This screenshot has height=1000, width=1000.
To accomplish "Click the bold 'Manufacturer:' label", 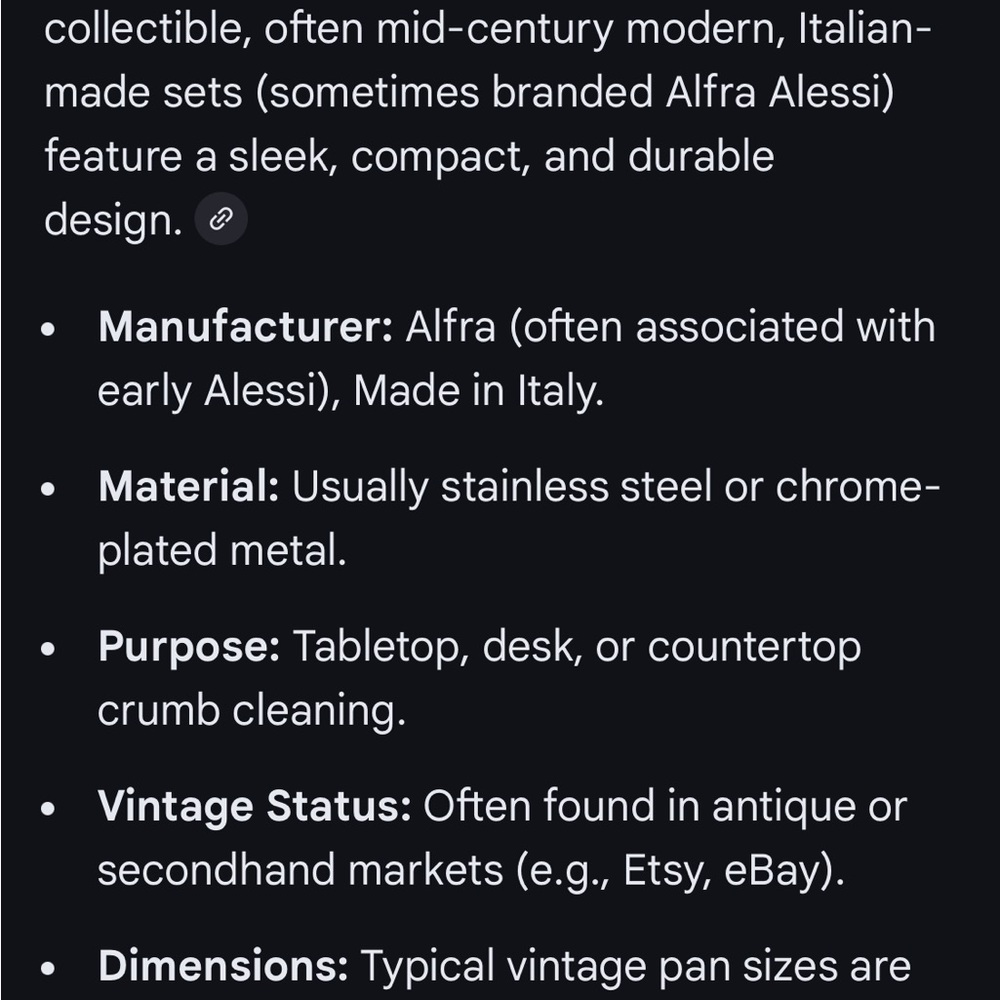I will point(246,327).
